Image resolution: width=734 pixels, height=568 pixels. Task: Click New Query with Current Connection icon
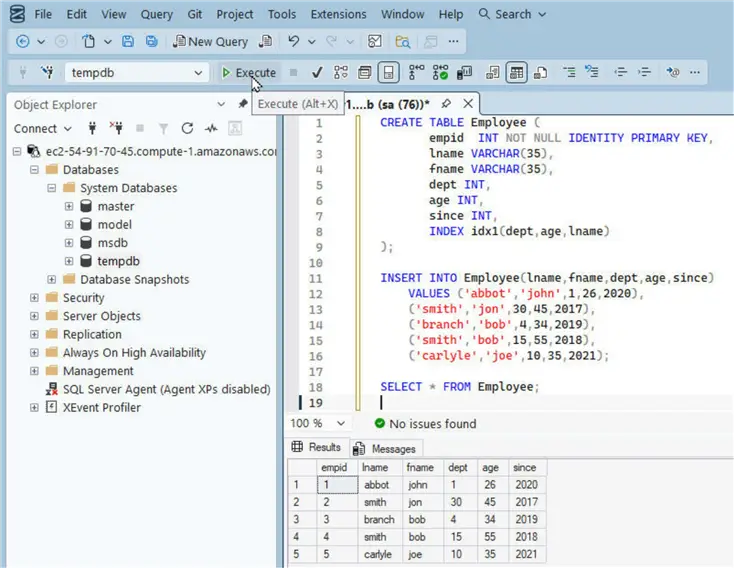[265, 42]
